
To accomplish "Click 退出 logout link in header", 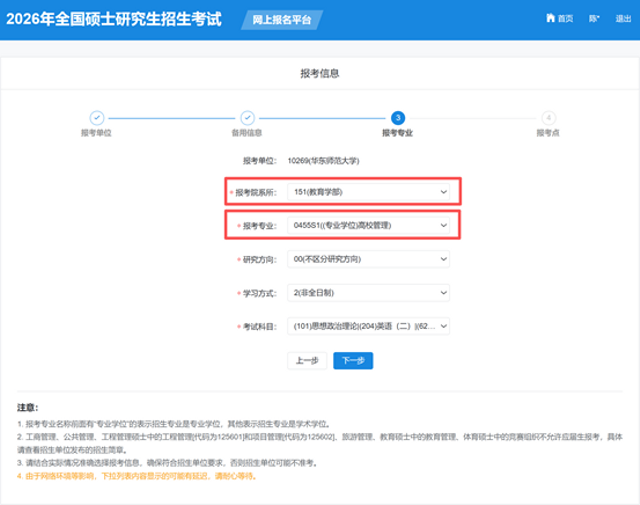I will 623,19.
